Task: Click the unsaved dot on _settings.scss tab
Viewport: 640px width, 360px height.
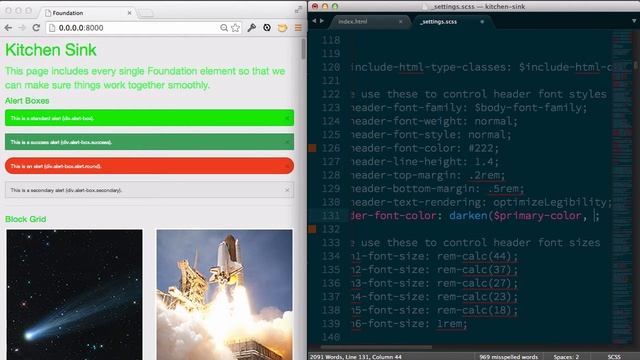Action: click(482, 22)
